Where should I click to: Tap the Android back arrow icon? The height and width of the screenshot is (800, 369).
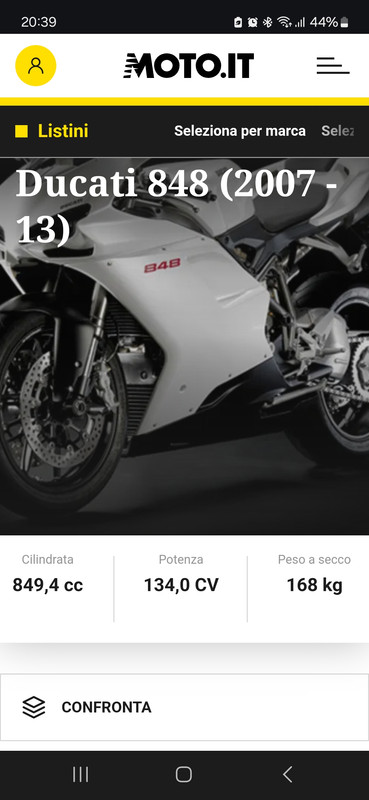coord(287,774)
